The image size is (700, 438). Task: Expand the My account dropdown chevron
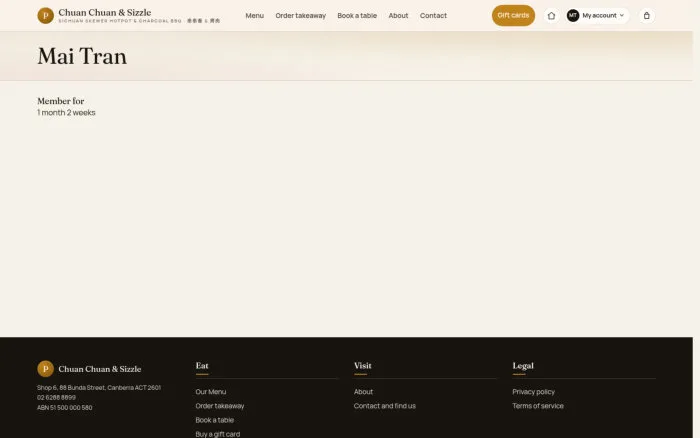[x=621, y=16]
